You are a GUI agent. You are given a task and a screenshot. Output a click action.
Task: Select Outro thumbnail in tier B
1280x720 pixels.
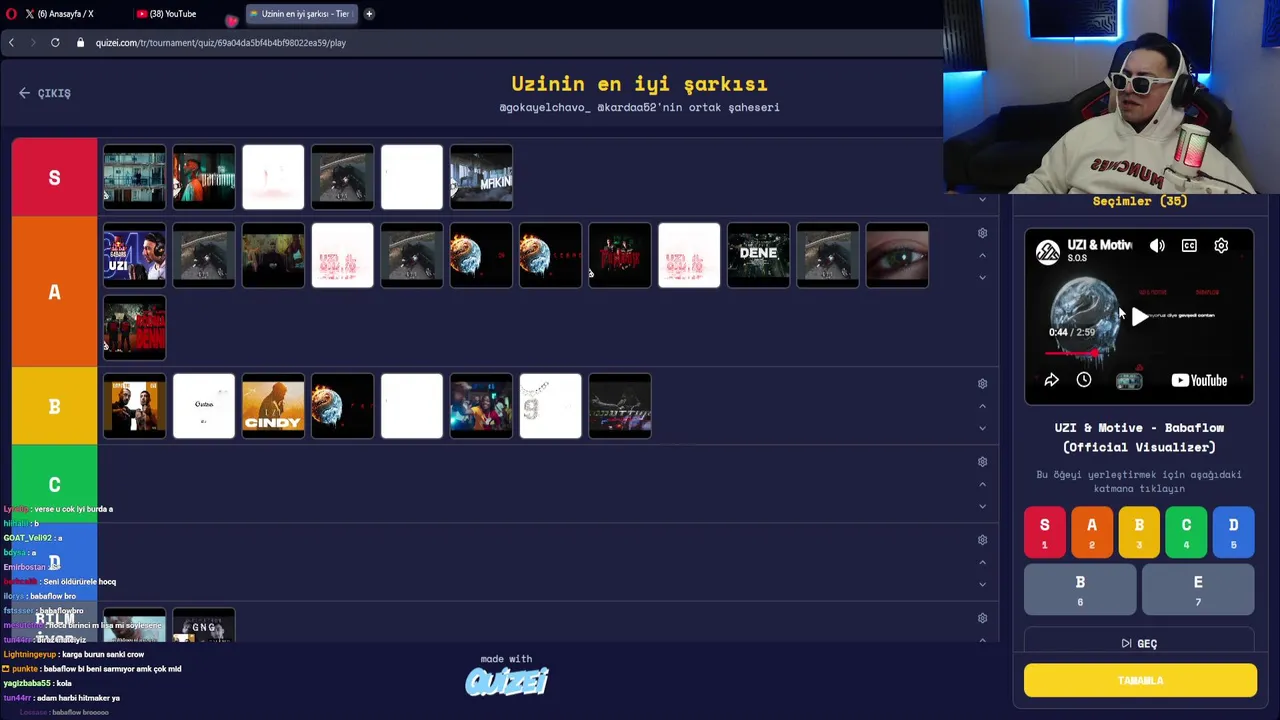coord(204,406)
